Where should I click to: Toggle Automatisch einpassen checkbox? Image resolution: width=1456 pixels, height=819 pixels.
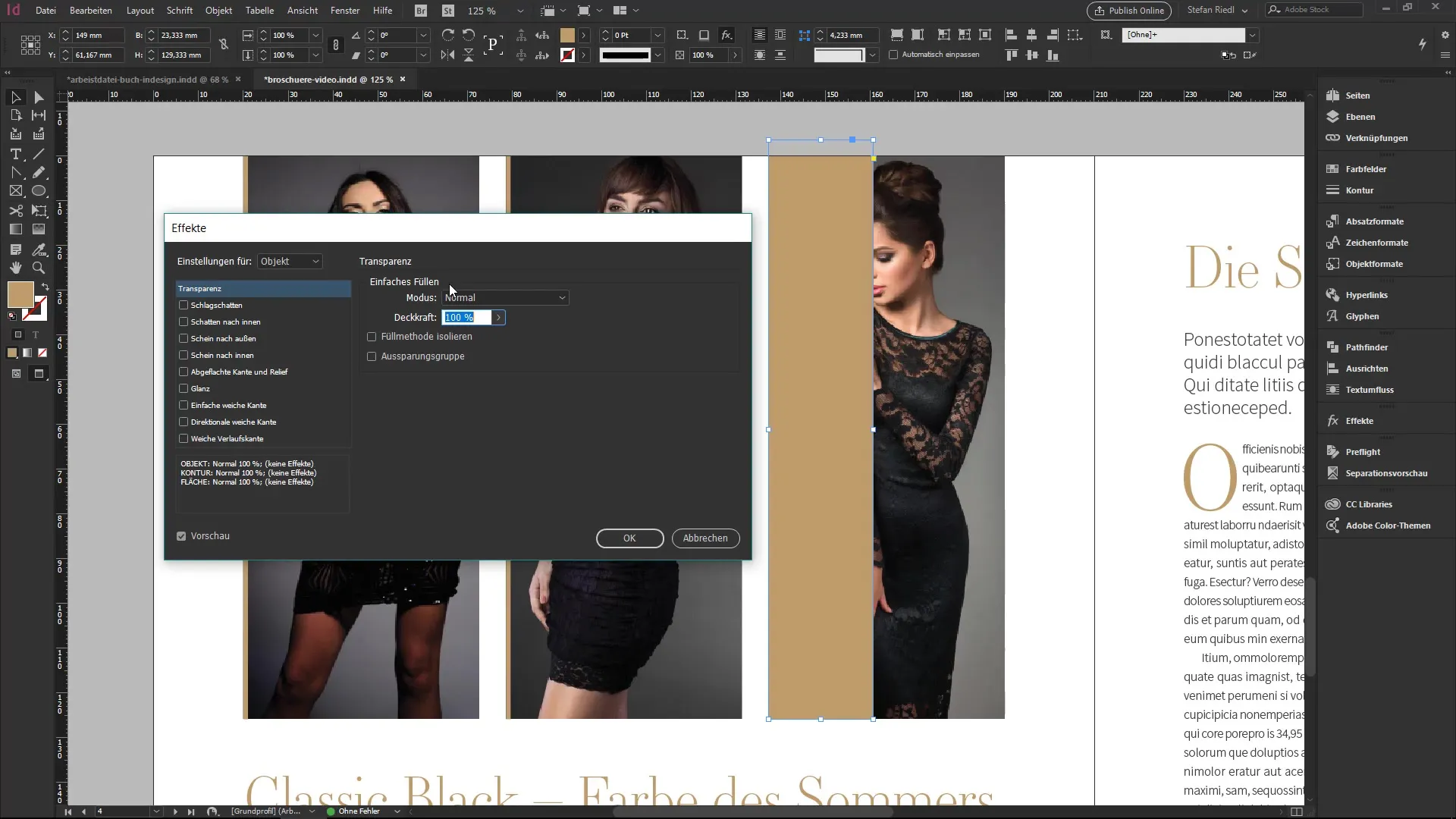(x=893, y=55)
